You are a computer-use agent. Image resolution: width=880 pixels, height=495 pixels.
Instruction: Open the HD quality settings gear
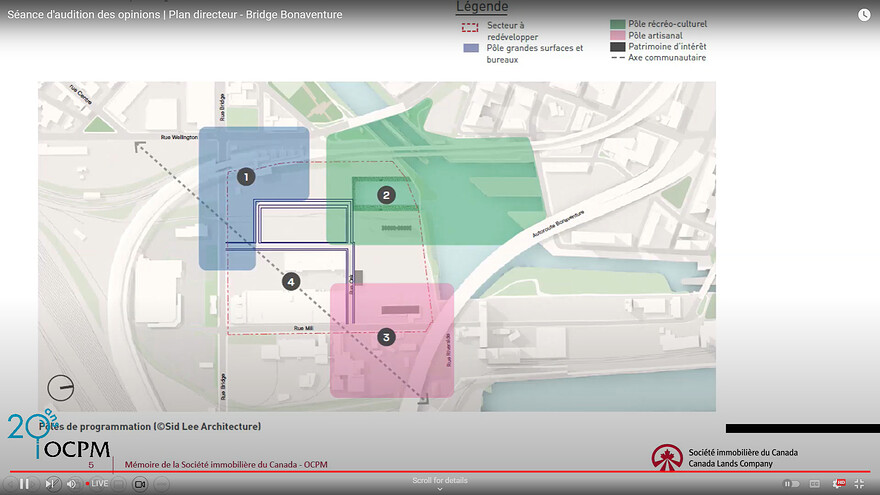839,484
